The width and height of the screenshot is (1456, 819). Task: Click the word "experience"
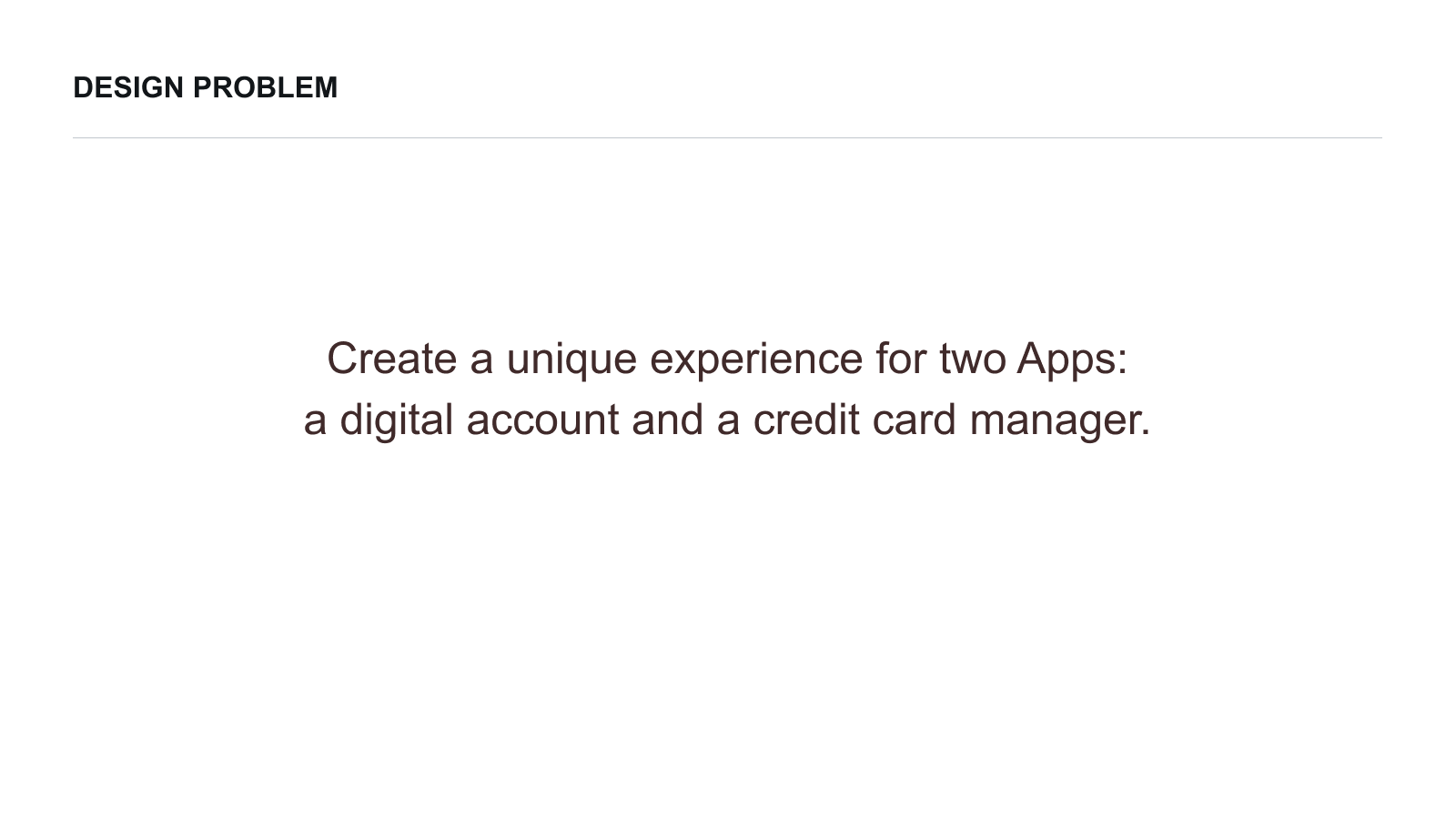(755, 359)
